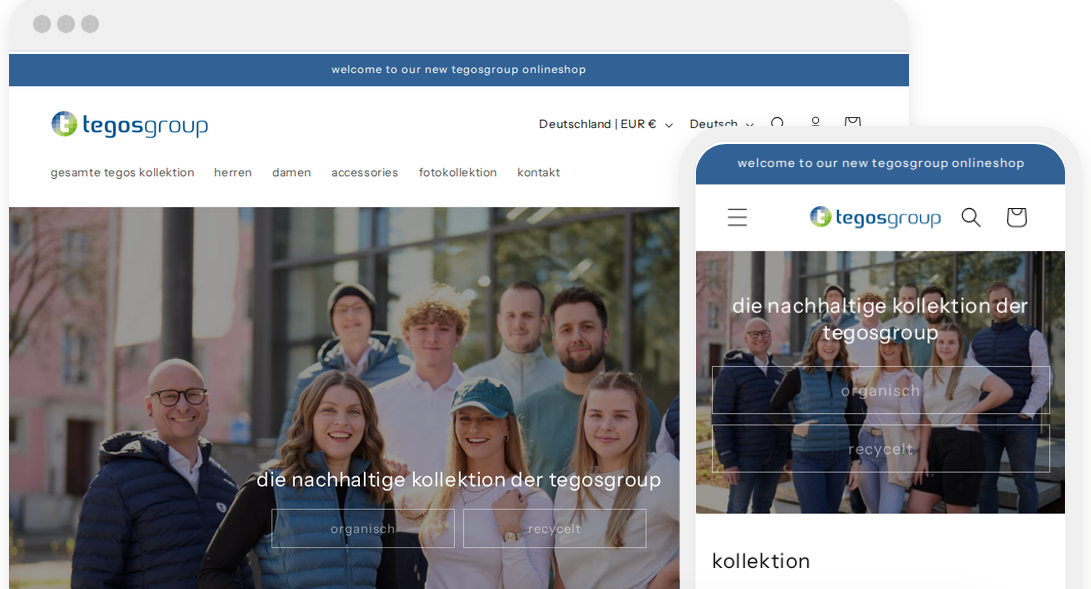Open the hamburger menu in mobile view
Viewport: 1091px width, 589px height.
737,217
